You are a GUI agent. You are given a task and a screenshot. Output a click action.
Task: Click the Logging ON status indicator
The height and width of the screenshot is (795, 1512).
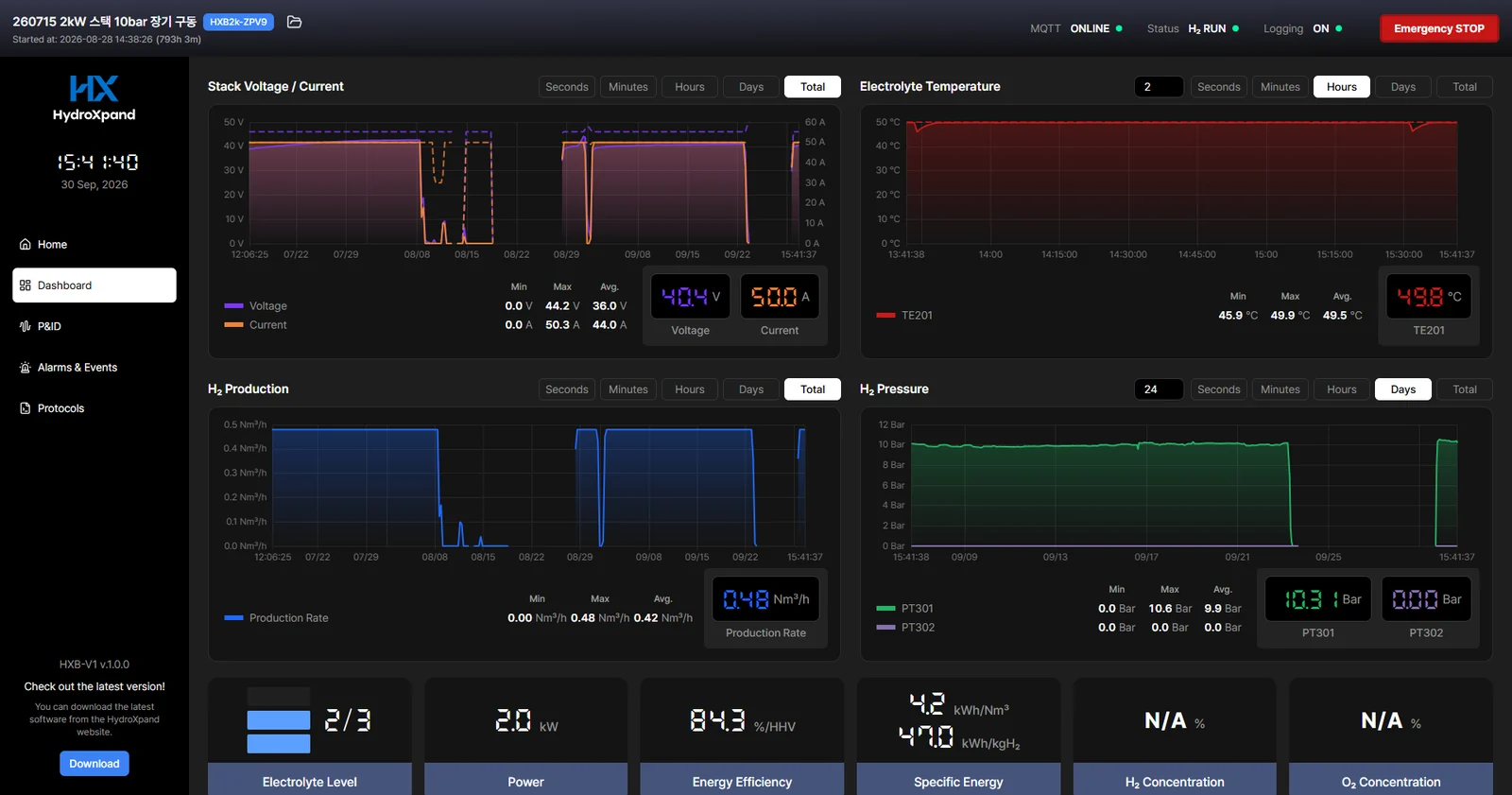(1303, 28)
